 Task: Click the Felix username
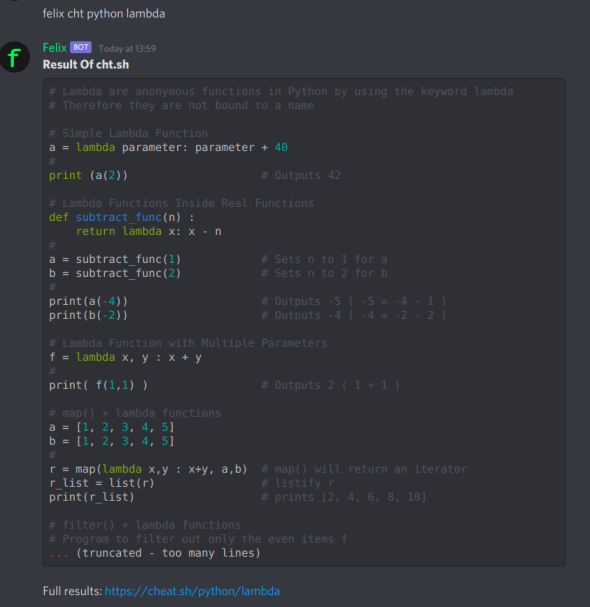click(55, 48)
